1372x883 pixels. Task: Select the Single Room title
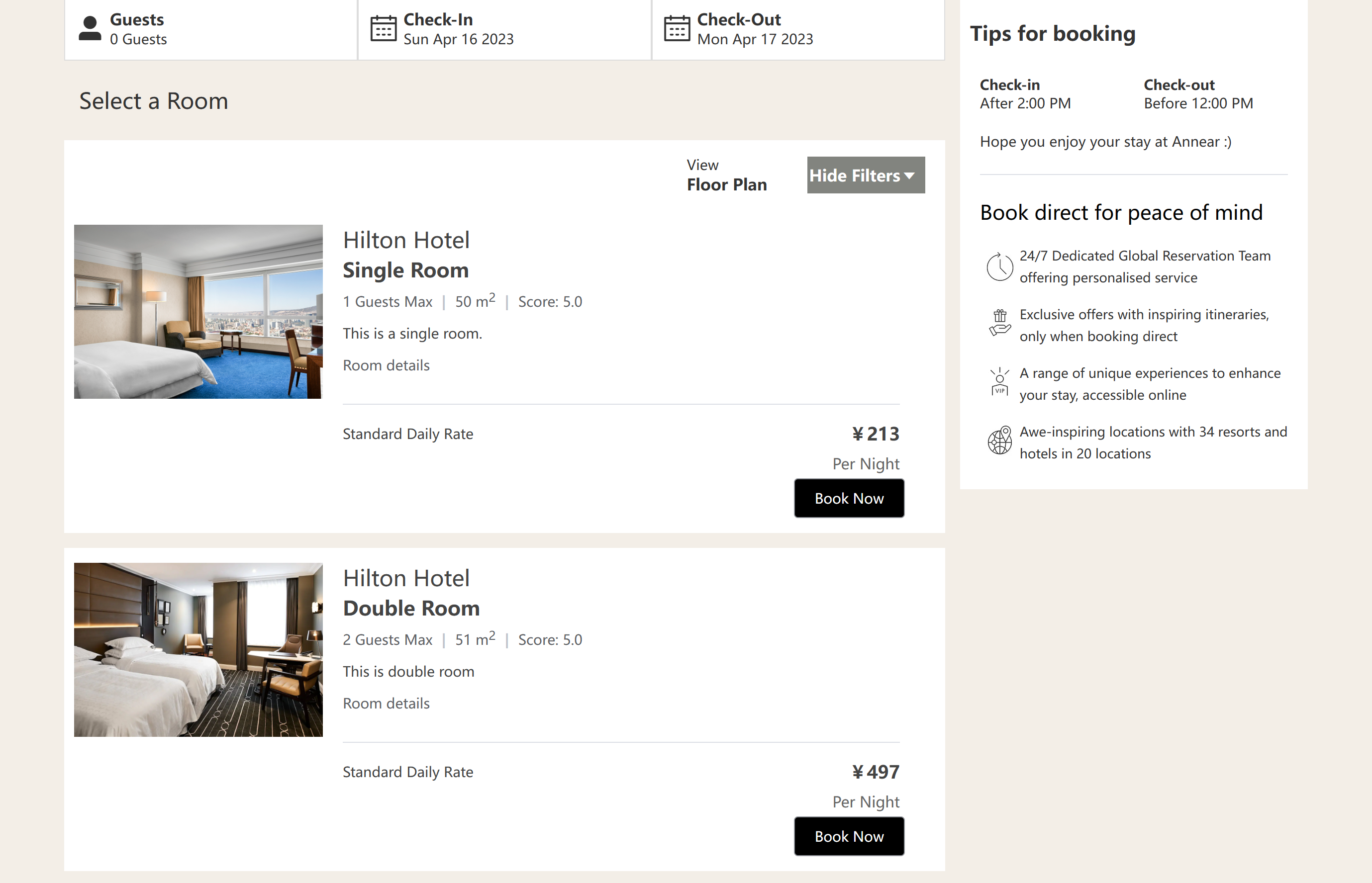406,270
